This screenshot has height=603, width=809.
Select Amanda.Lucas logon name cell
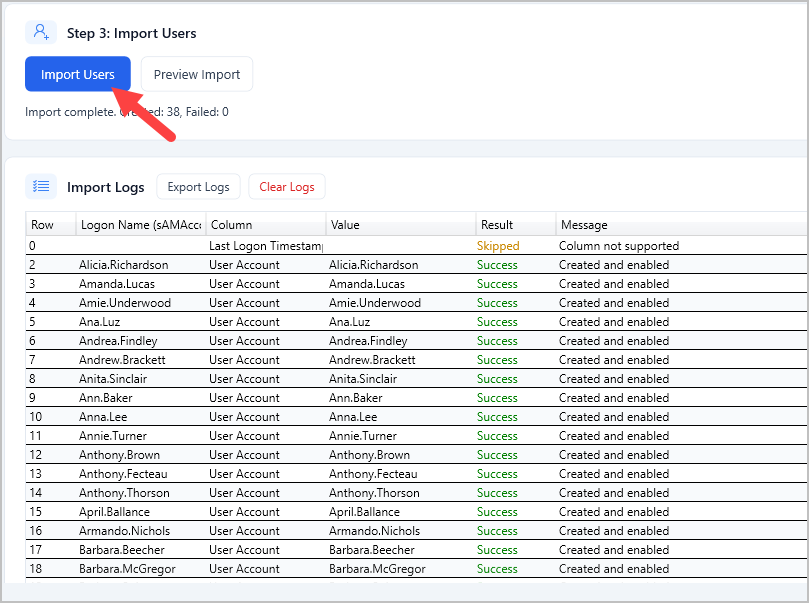coord(117,284)
